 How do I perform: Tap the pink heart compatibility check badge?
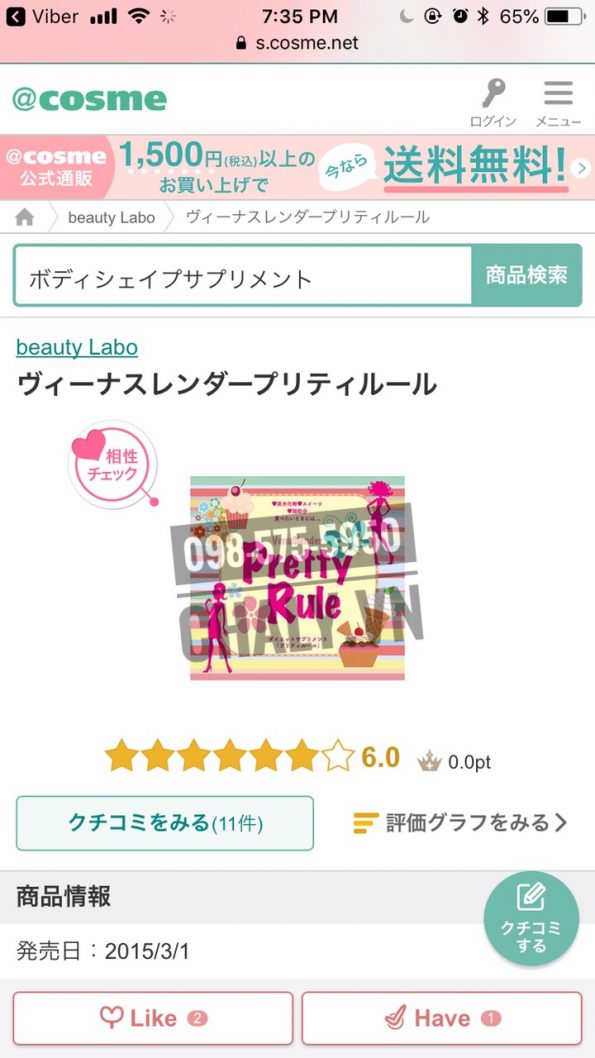tap(113, 464)
